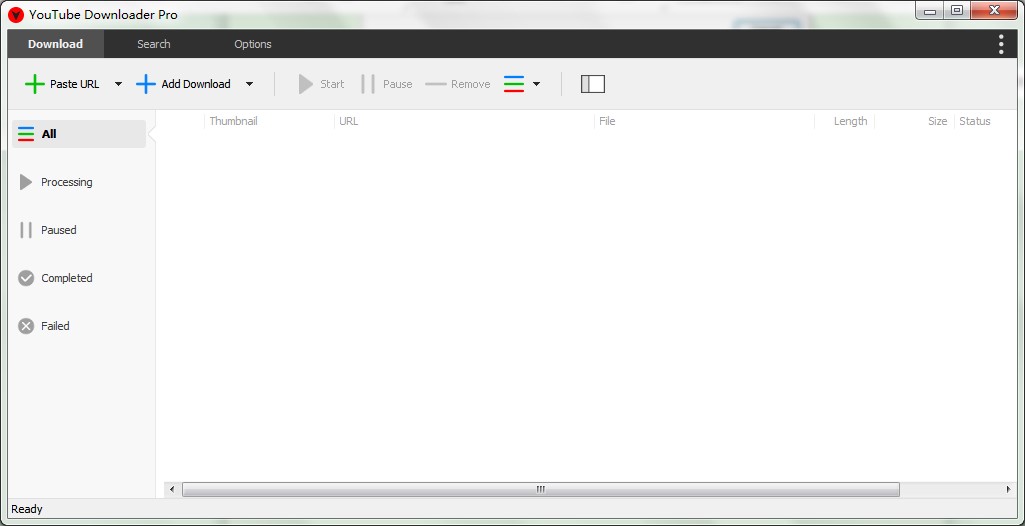Click the green plus Paste URL icon
This screenshot has width=1025, height=526.
pos(35,84)
